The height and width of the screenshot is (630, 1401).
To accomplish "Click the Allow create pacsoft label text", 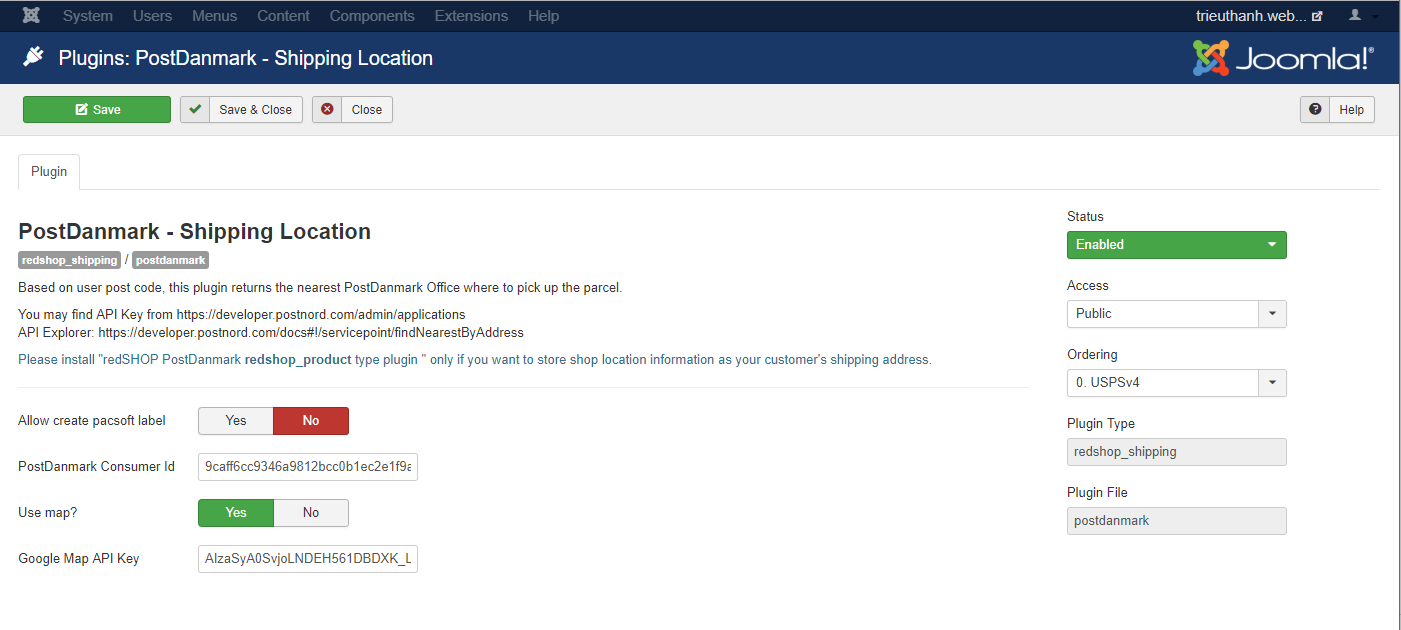I will 92,421.
